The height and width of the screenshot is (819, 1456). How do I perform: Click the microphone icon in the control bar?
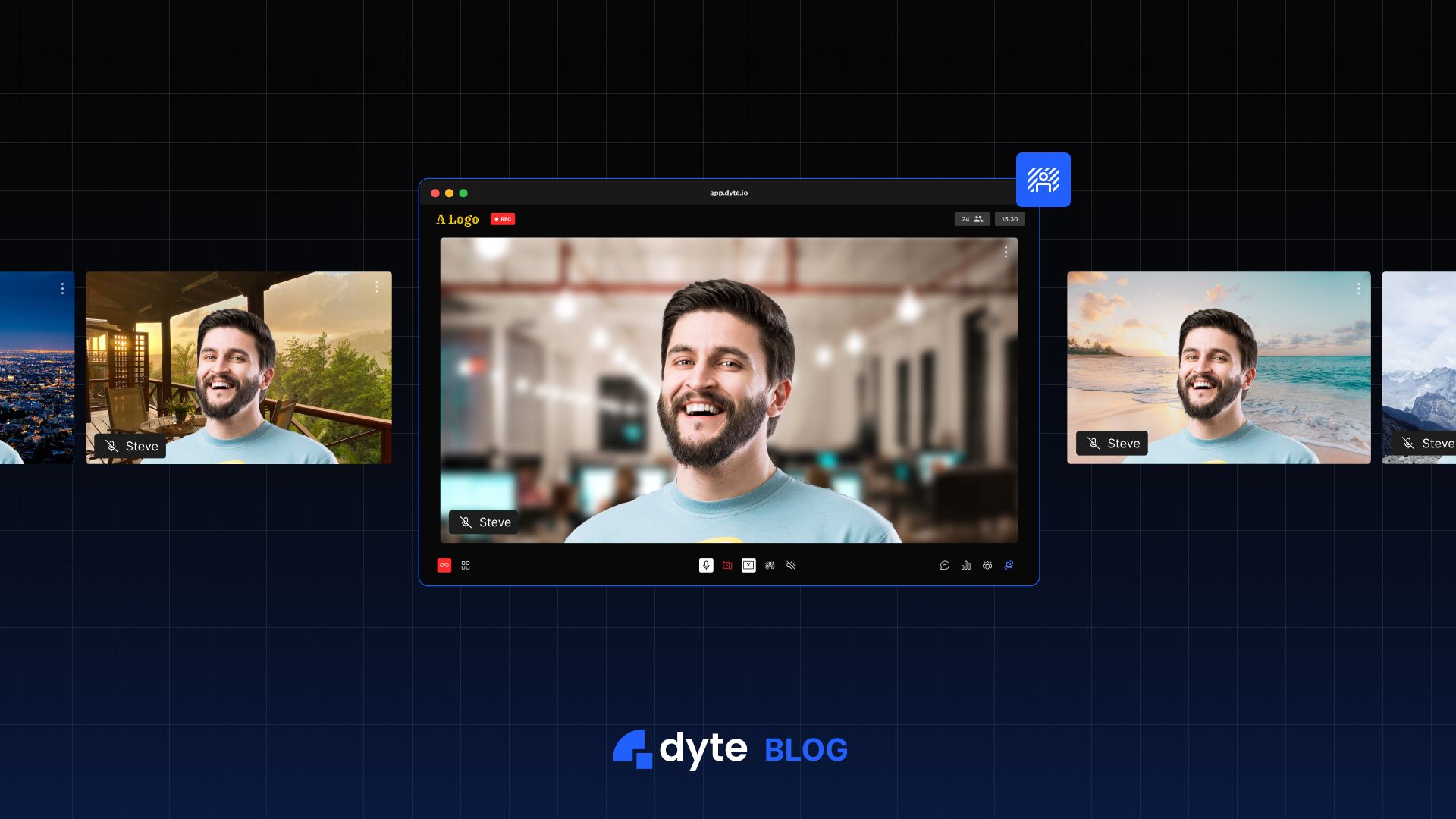[x=705, y=566]
